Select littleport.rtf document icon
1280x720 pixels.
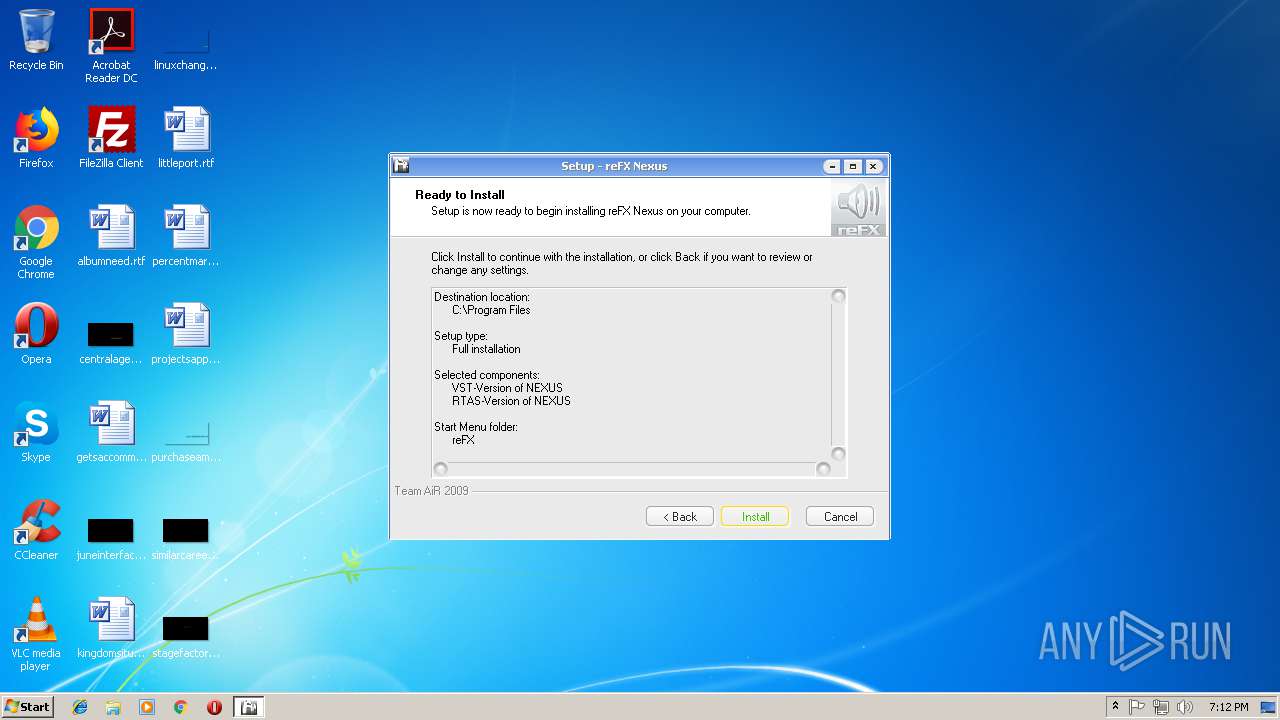(x=186, y=138)
